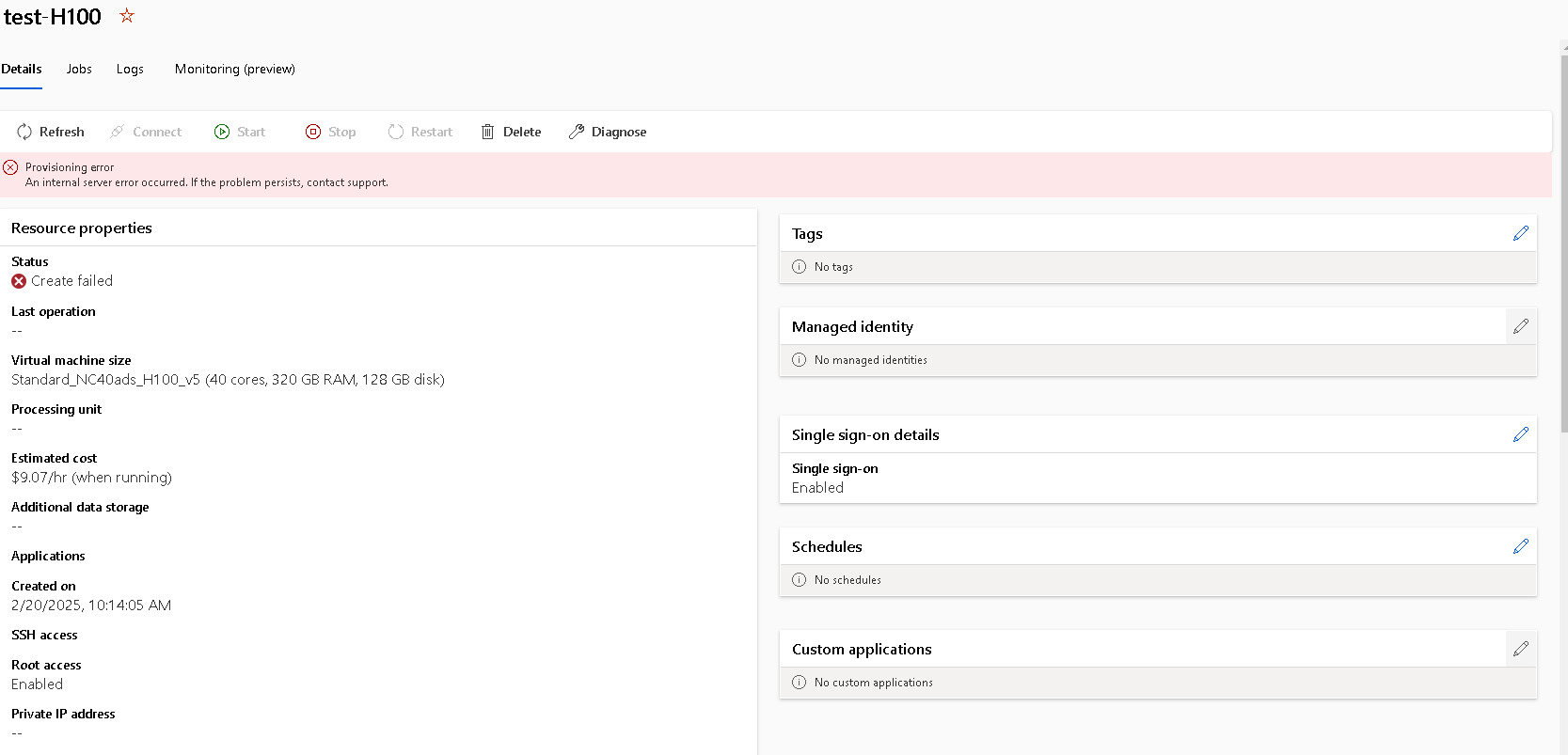Edit Tags with the pencil icon

tap(1521, 233)
